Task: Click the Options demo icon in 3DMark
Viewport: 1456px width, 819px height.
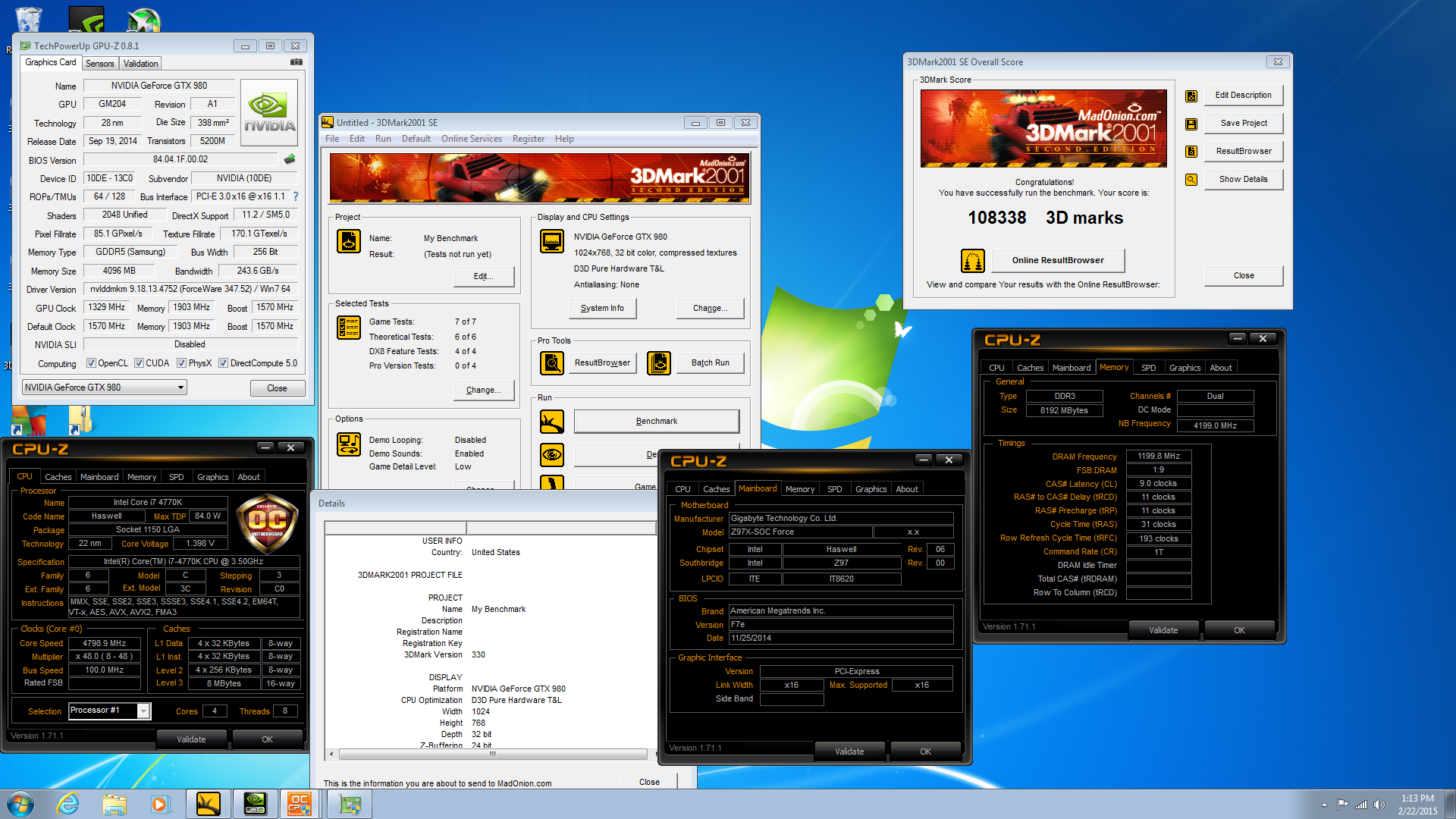Action: click(x=349, y=444)
